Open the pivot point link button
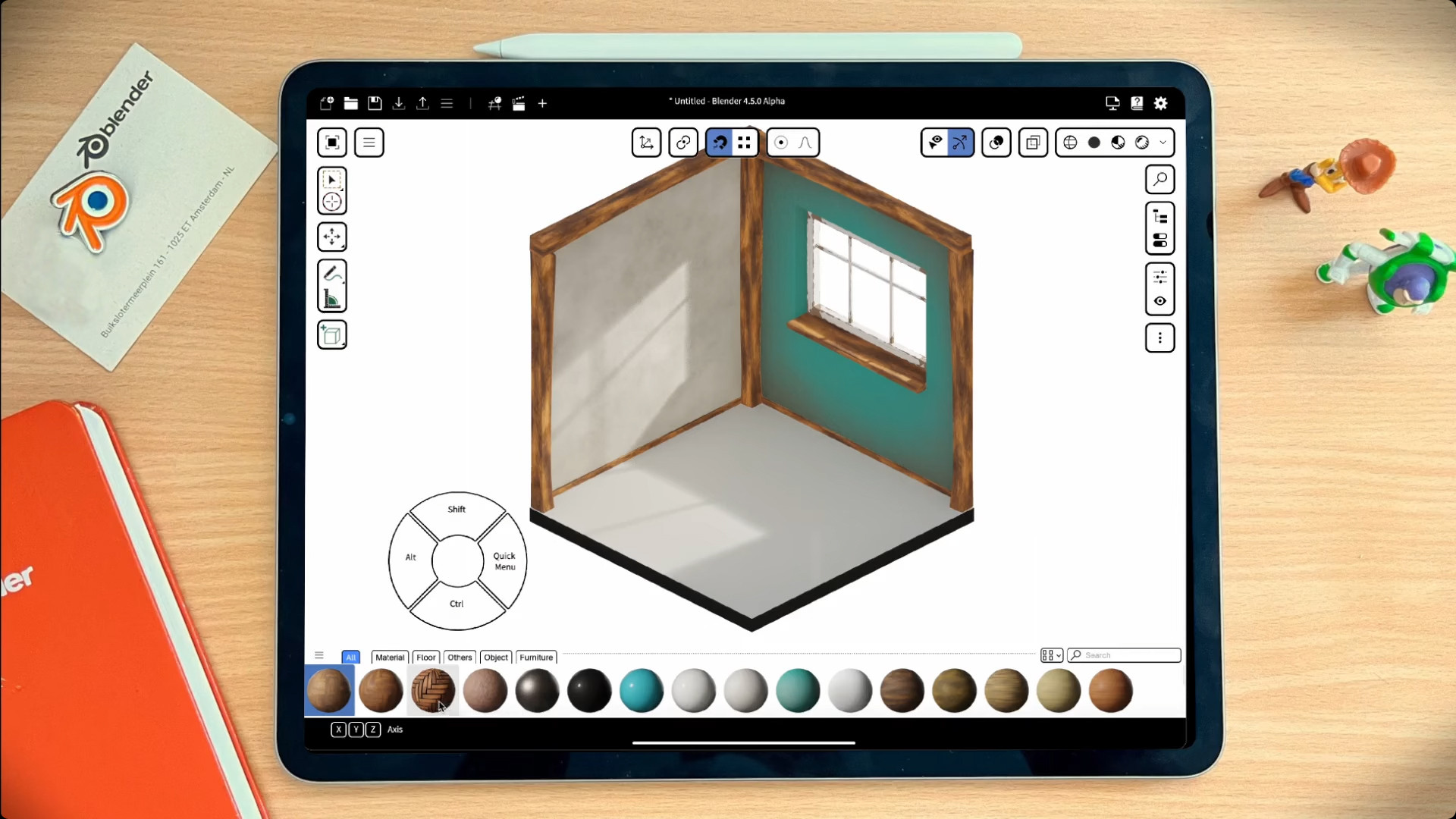 (x=683, y=143)
